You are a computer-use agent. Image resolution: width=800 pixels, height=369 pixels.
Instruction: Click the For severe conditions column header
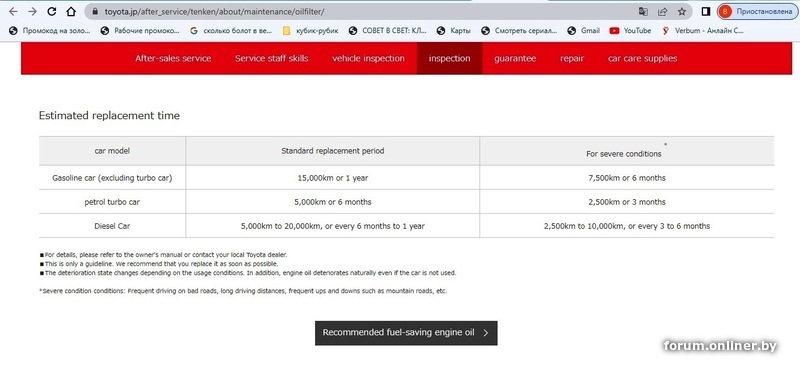point(627,151)
